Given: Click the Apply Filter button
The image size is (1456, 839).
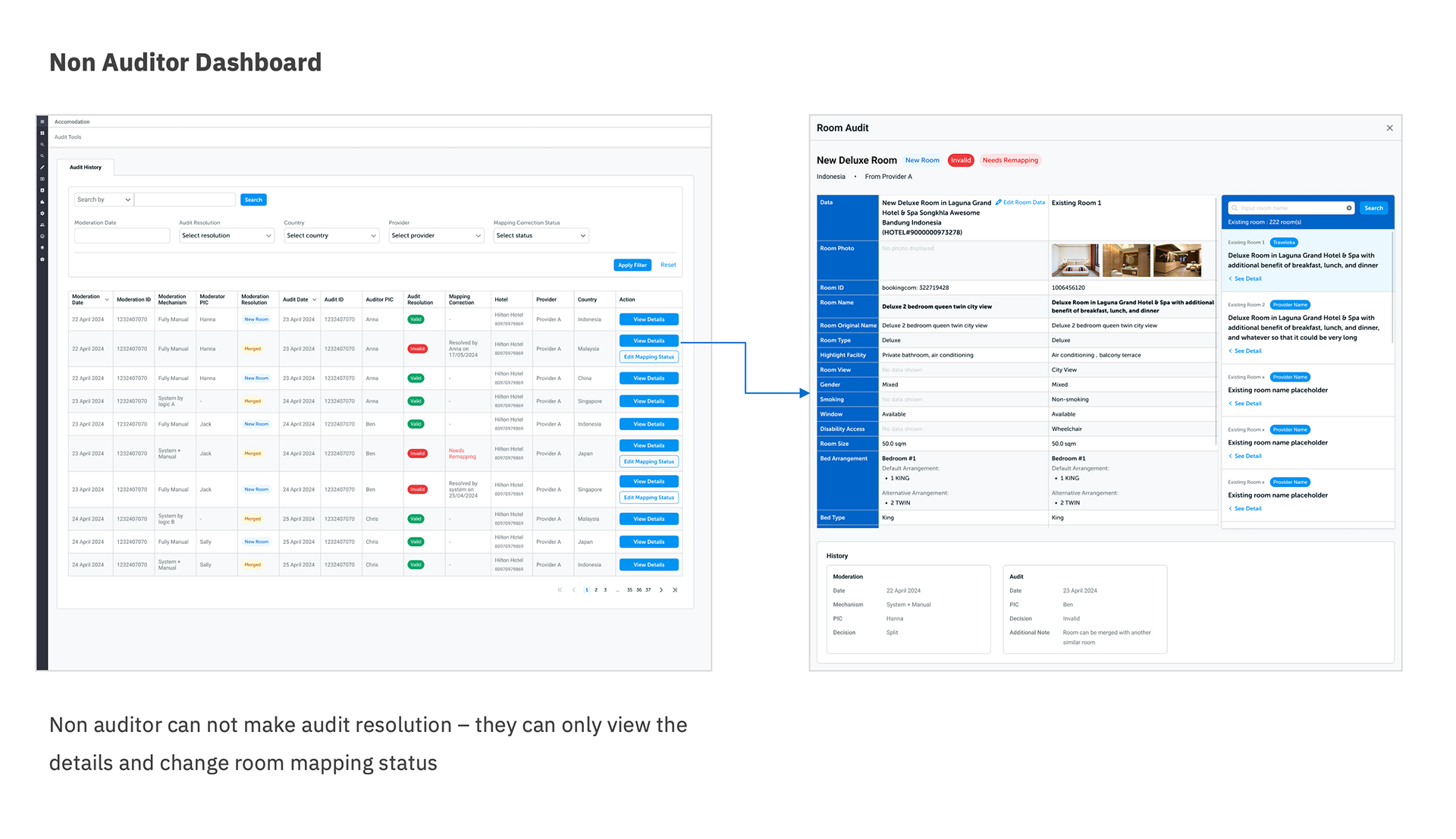Looking at the screenshot, I should [632, 265].
